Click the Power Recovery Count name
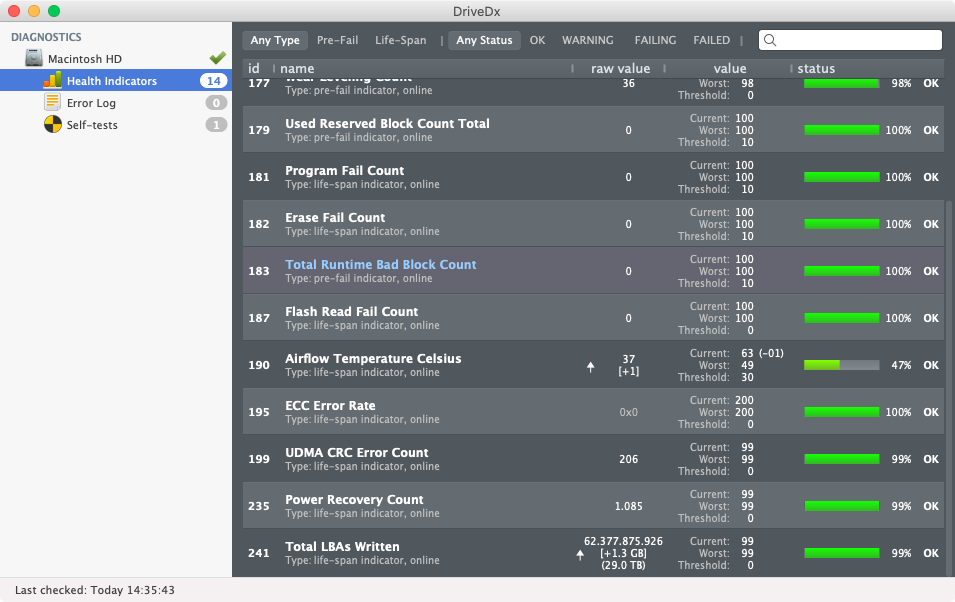This screenshot has height=602, width=955. pos(354,499)
